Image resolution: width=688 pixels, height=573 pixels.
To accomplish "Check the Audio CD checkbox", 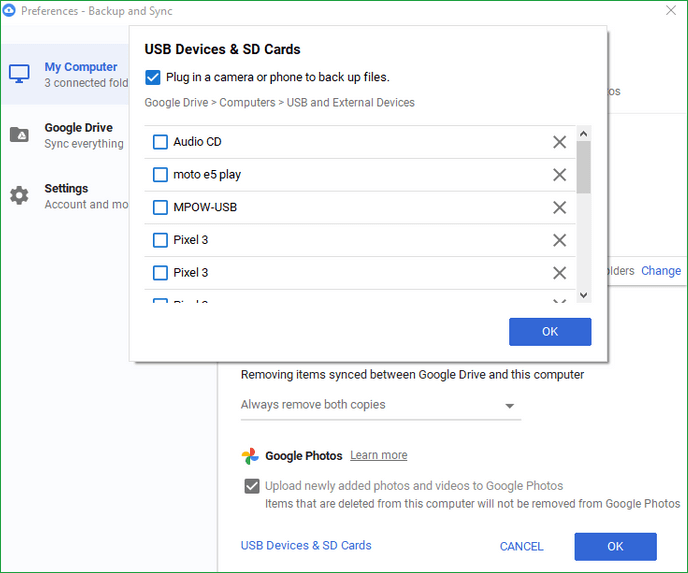I will pyautogui.click(x=160, y=142).
